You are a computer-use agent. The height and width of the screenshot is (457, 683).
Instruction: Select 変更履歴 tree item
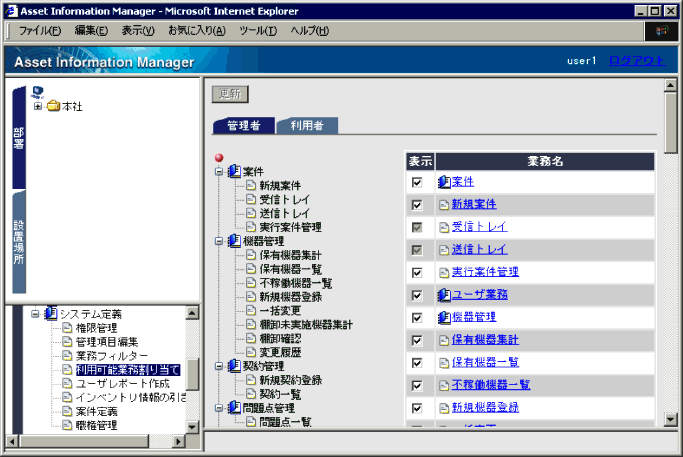pos(280,352)
